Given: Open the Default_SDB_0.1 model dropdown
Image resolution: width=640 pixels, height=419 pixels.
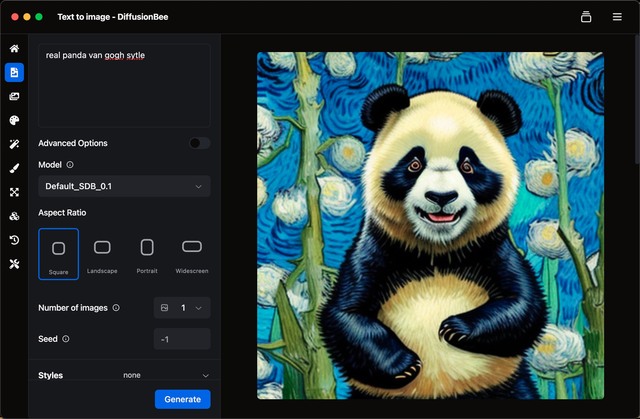Looking at the screenshot, I should click(124, 186).
